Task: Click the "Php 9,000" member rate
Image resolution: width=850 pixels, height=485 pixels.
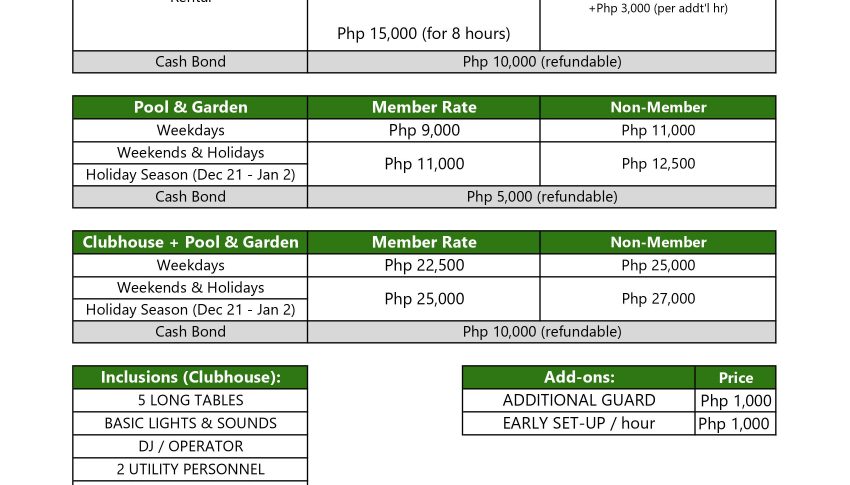Action: (424, 130)
